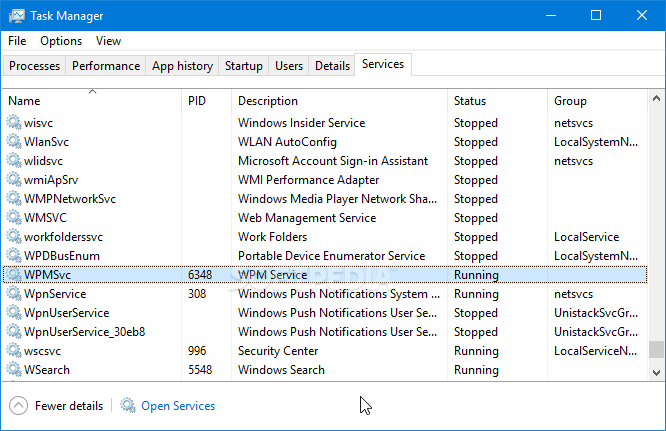This screenshot has width=666, height=431.
Task: Click the Open Services gear icon
Action: pyautogui.click(x=127, y=405)
